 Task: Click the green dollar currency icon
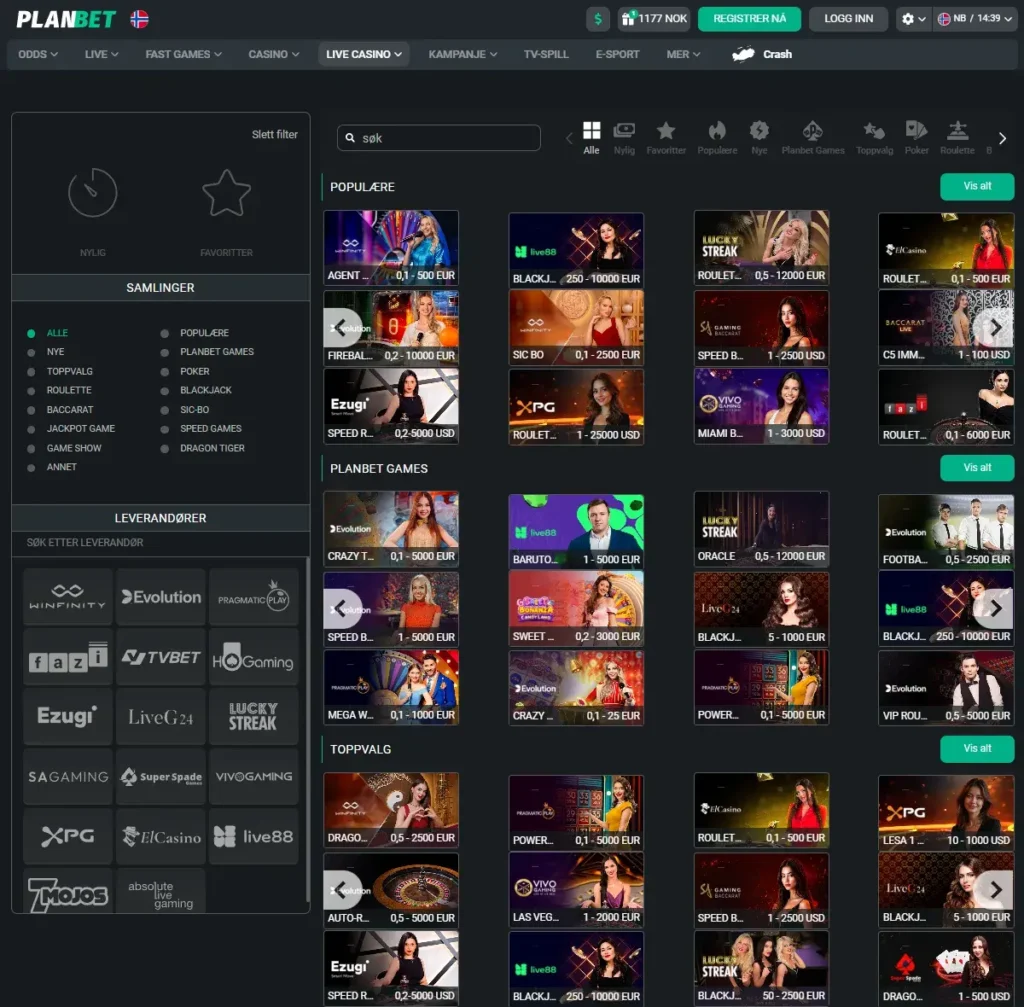click(x=598, y=19)
